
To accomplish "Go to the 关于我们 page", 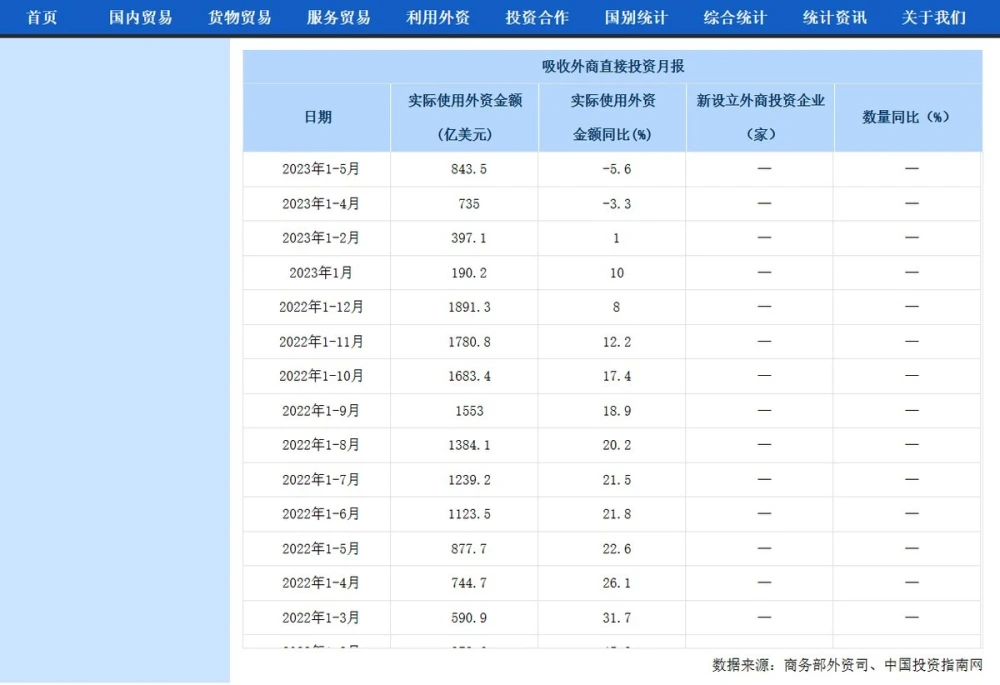I will click(934, 18).
